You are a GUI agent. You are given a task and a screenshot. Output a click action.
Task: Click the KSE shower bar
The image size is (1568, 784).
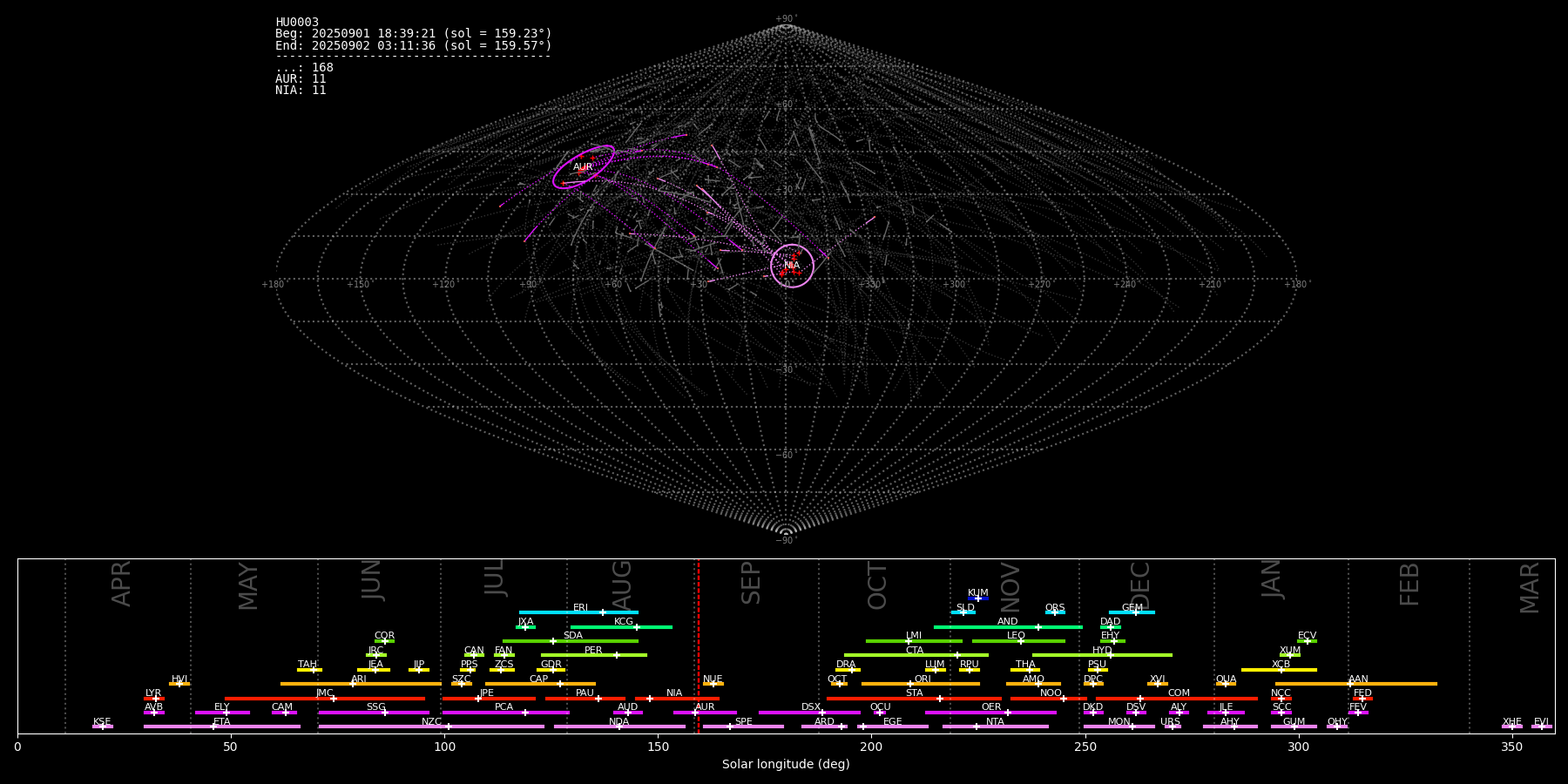click(102, 727)
